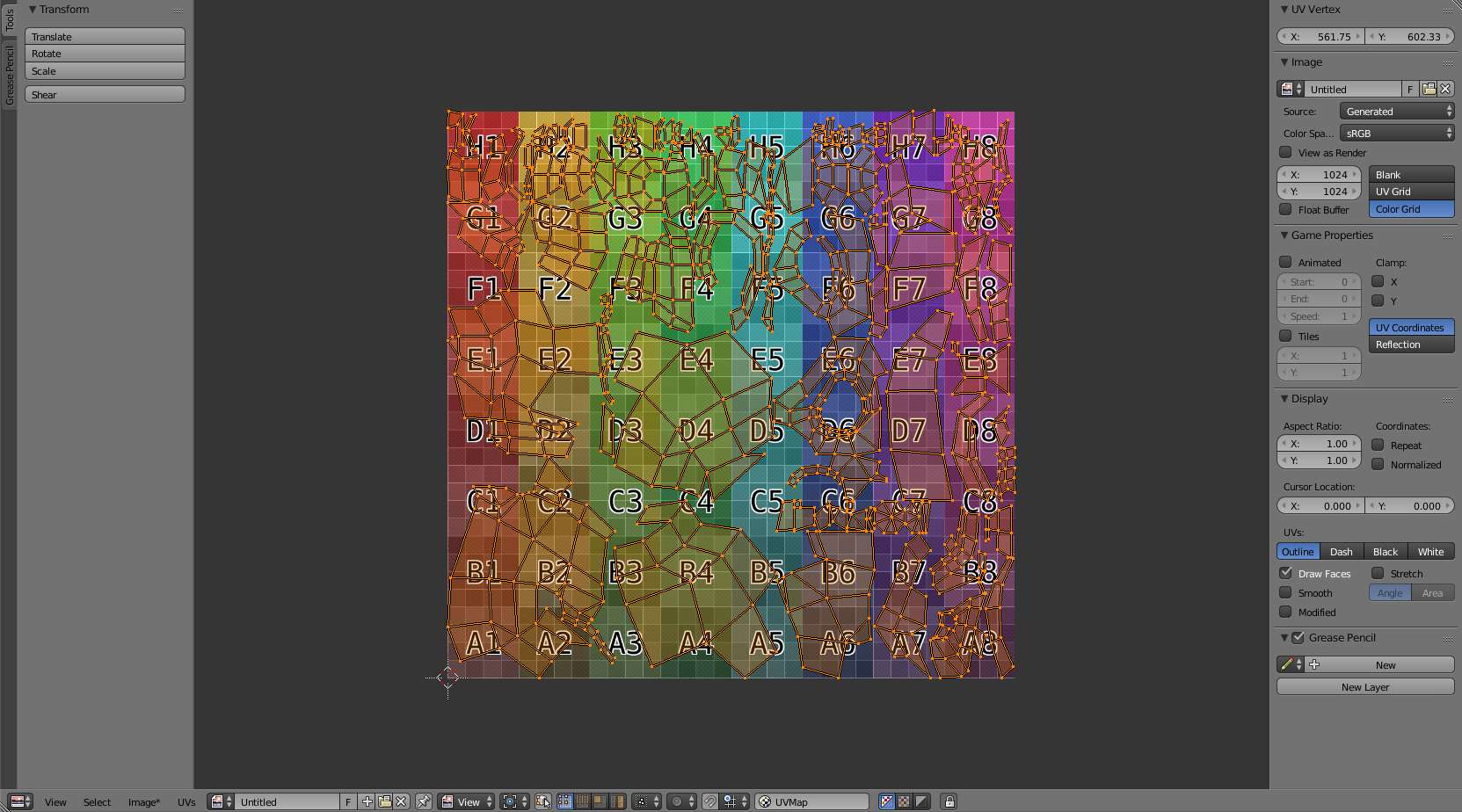
Task: Switch to Grease Pencil vertical tab
Action: [x=9, y=76]
